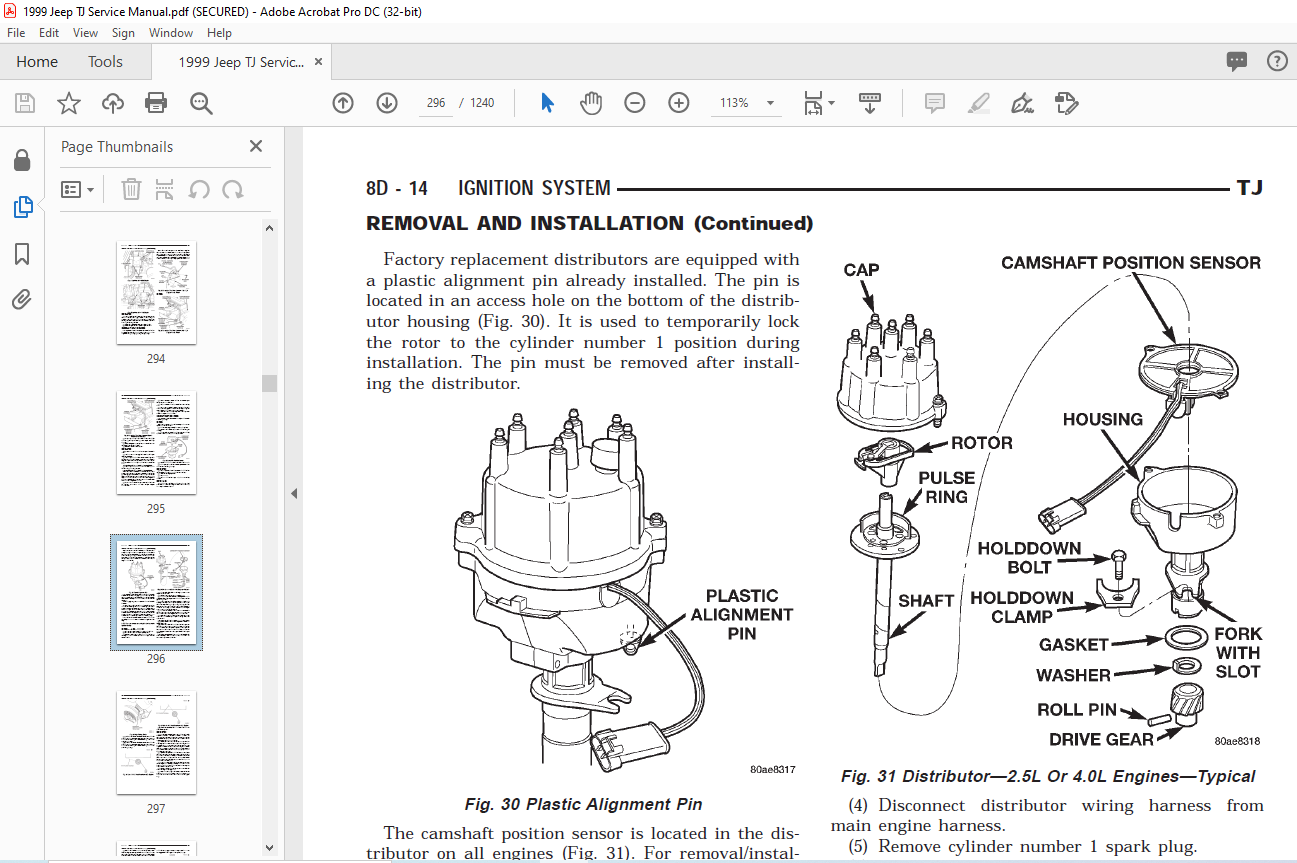Viewport: 1297px width, 863px height.
Task: Open the sign document pen tool
Action: (x=1022, y=103)
